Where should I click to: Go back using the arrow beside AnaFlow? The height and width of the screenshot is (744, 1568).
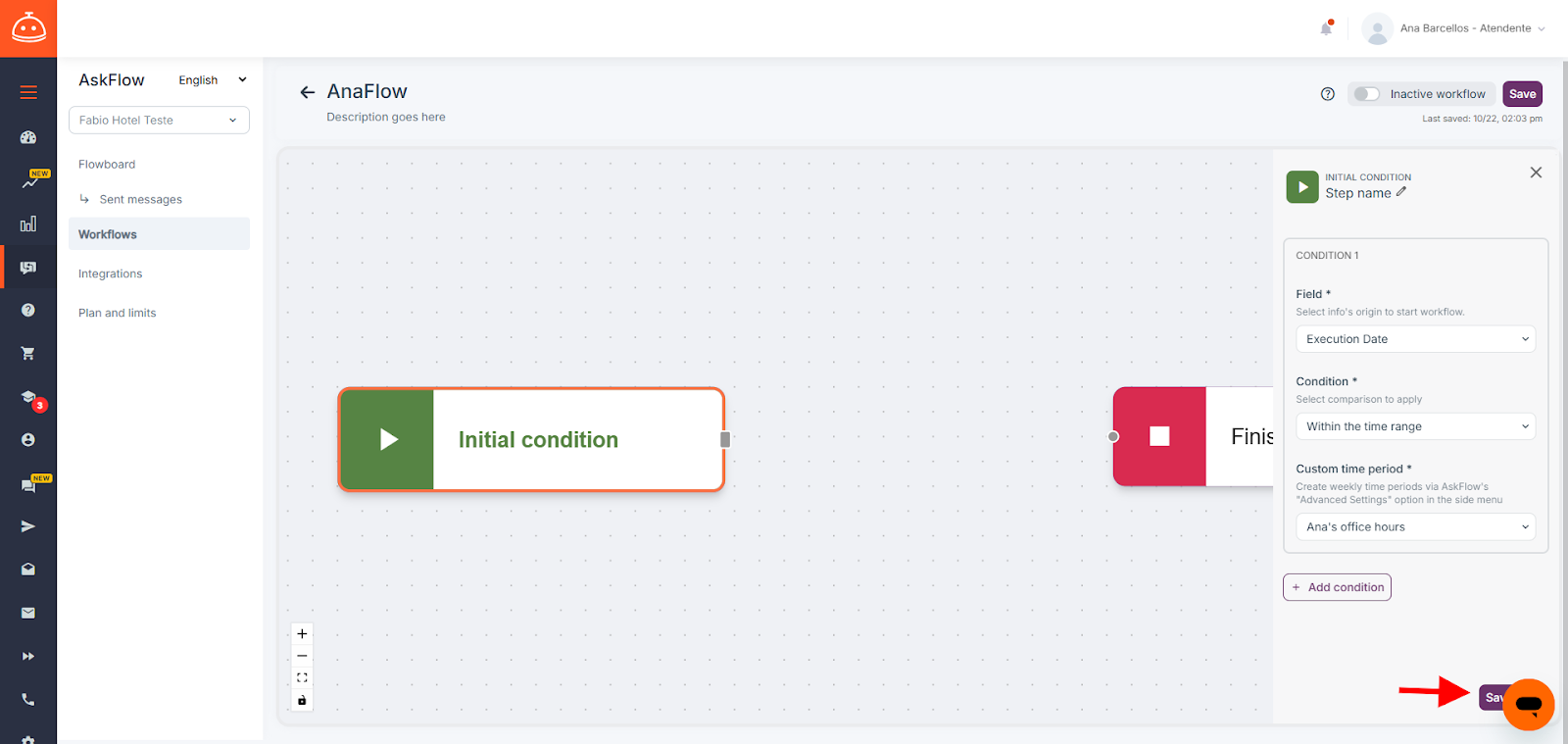pyautogui.click(x=308, y=92)
